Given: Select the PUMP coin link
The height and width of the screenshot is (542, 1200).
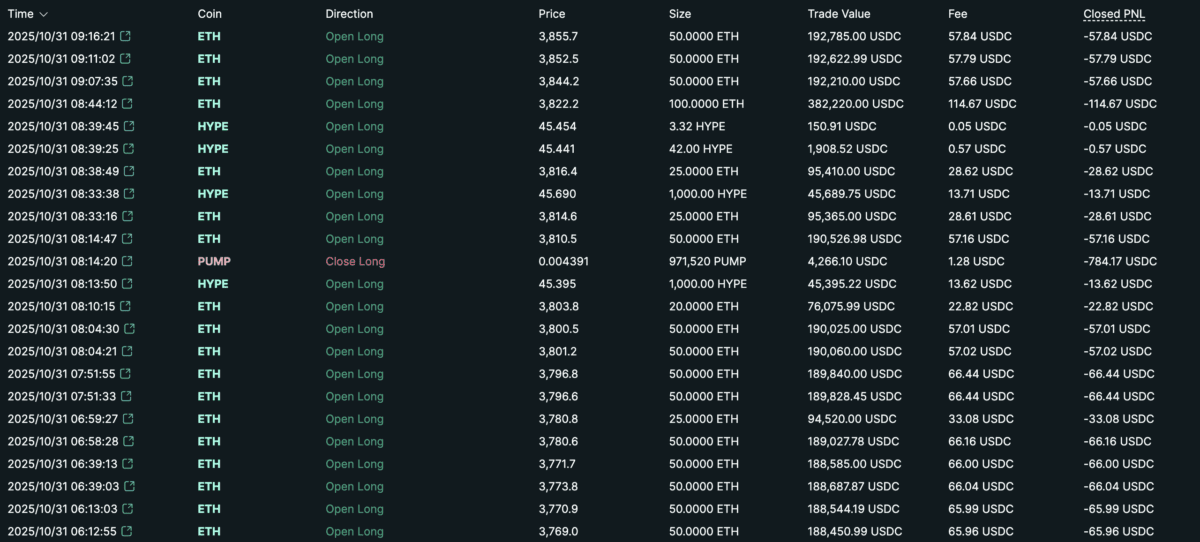Looking at the screenshot, I should tap(214, 262).
